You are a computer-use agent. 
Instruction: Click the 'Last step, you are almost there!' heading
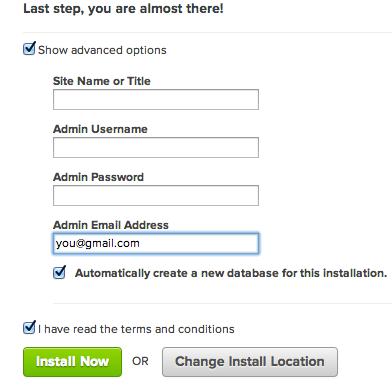123,8
